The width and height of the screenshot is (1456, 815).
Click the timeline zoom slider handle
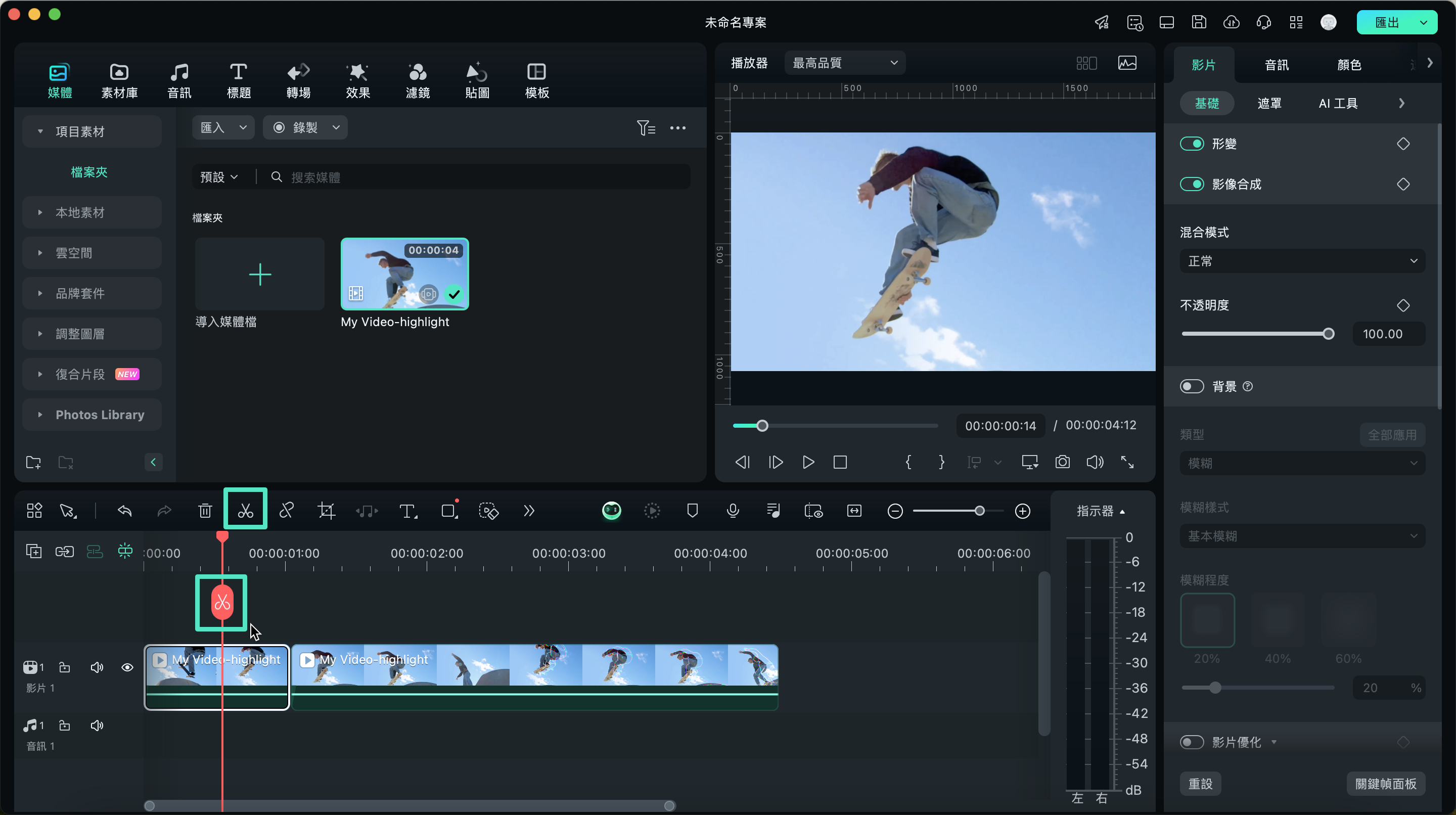coord(980,511)
